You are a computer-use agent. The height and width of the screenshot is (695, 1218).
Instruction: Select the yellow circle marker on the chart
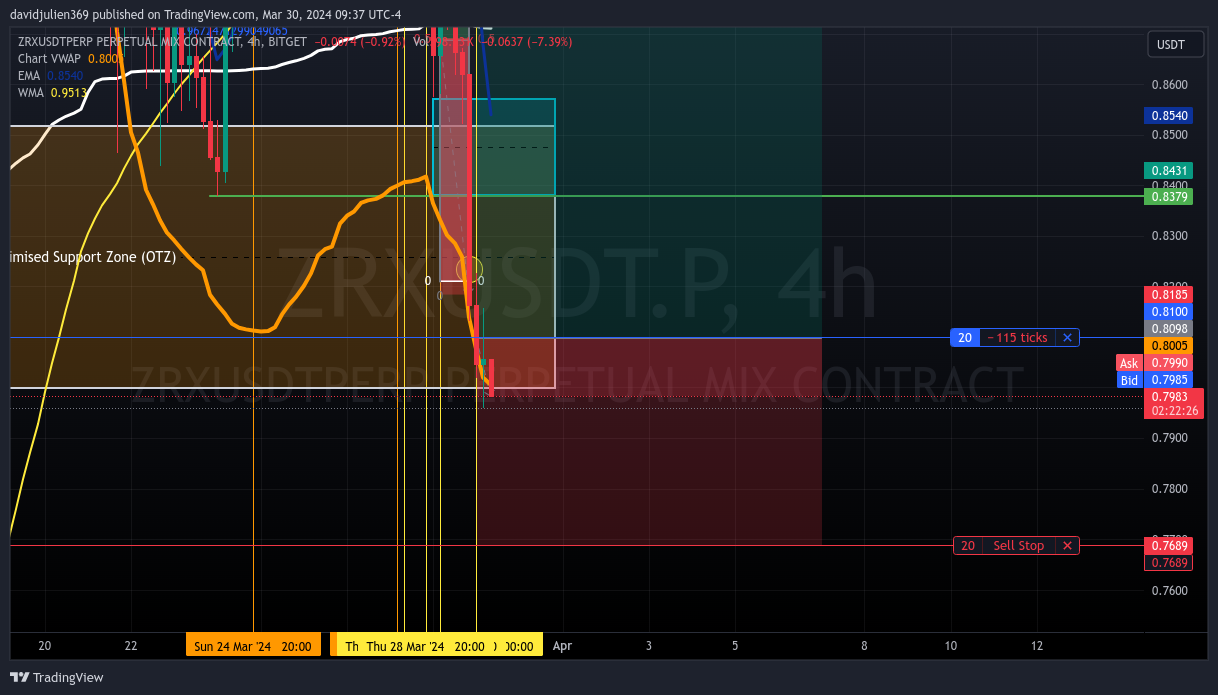pyautogui.click(x=470, y=269)
